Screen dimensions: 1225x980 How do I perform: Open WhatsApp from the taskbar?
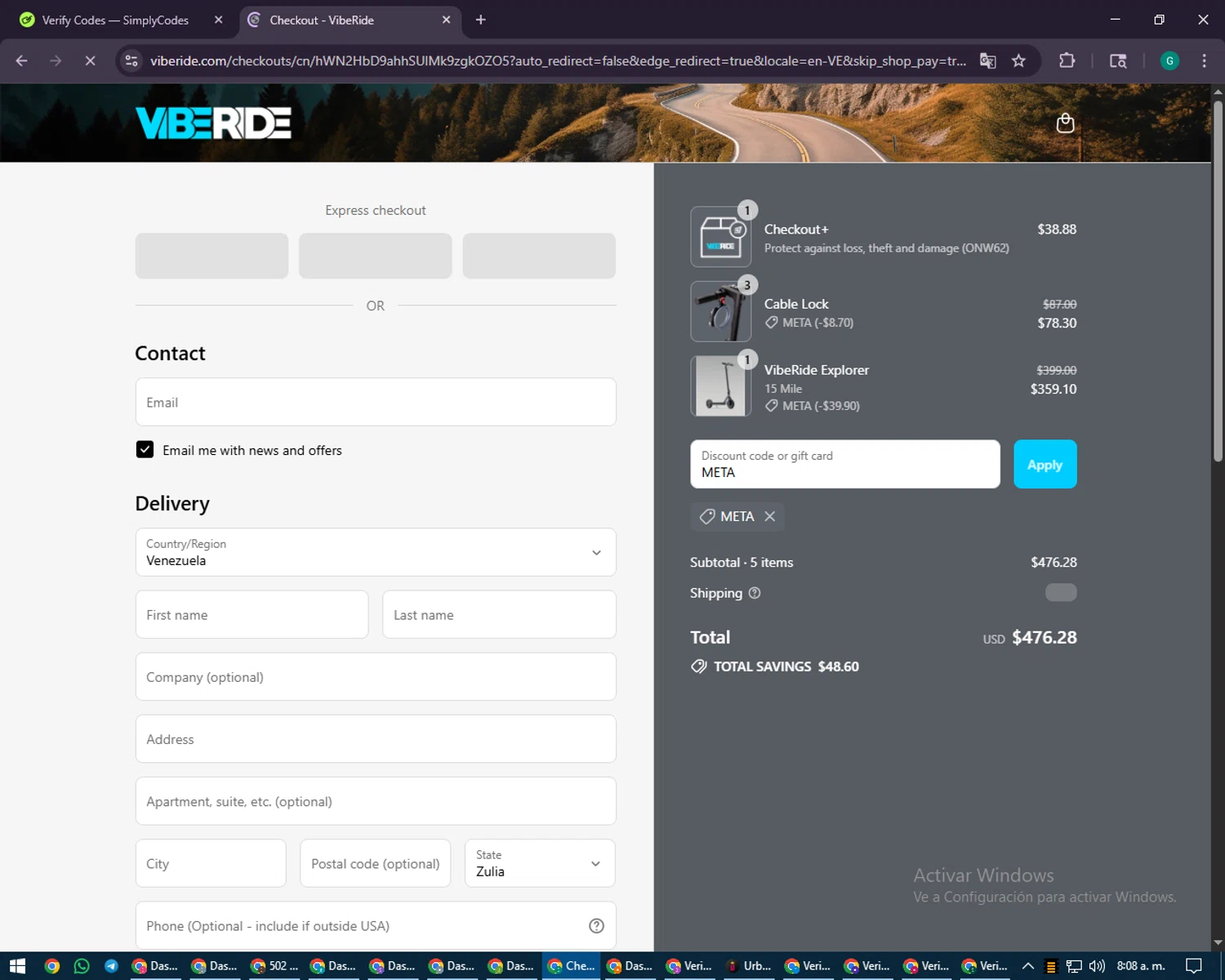click(x=82, y=966)
